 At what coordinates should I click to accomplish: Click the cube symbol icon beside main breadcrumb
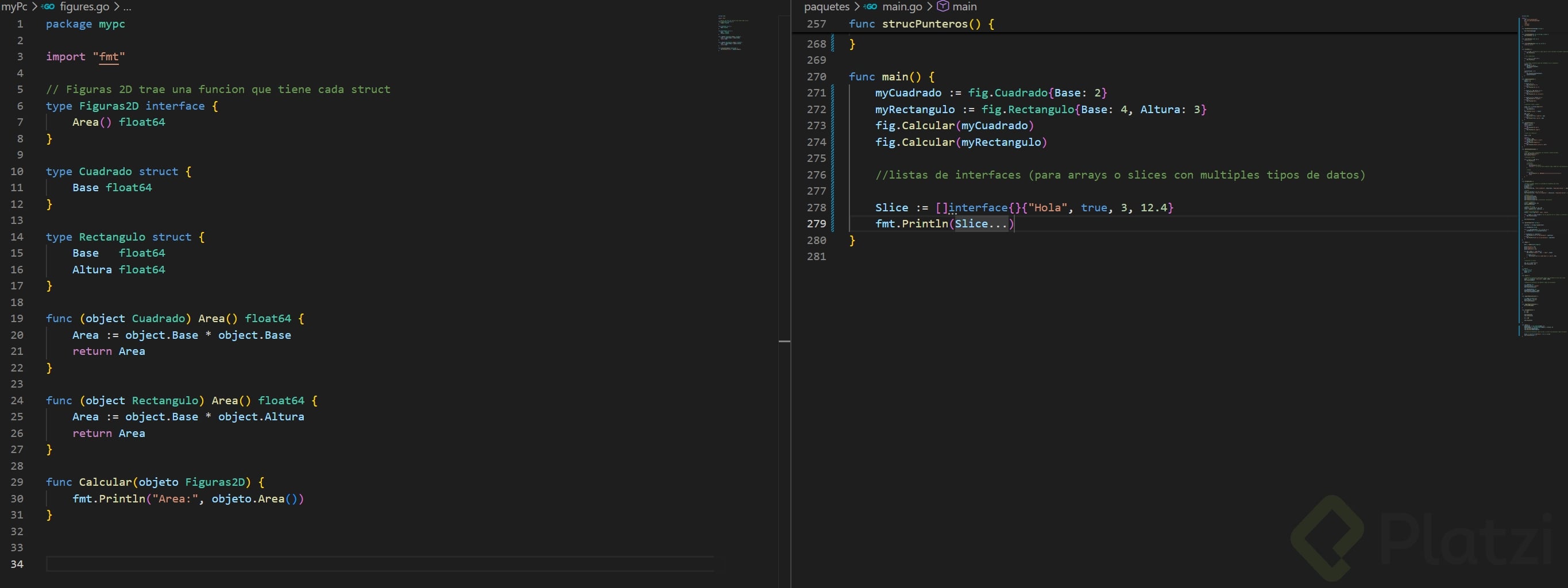943,7
